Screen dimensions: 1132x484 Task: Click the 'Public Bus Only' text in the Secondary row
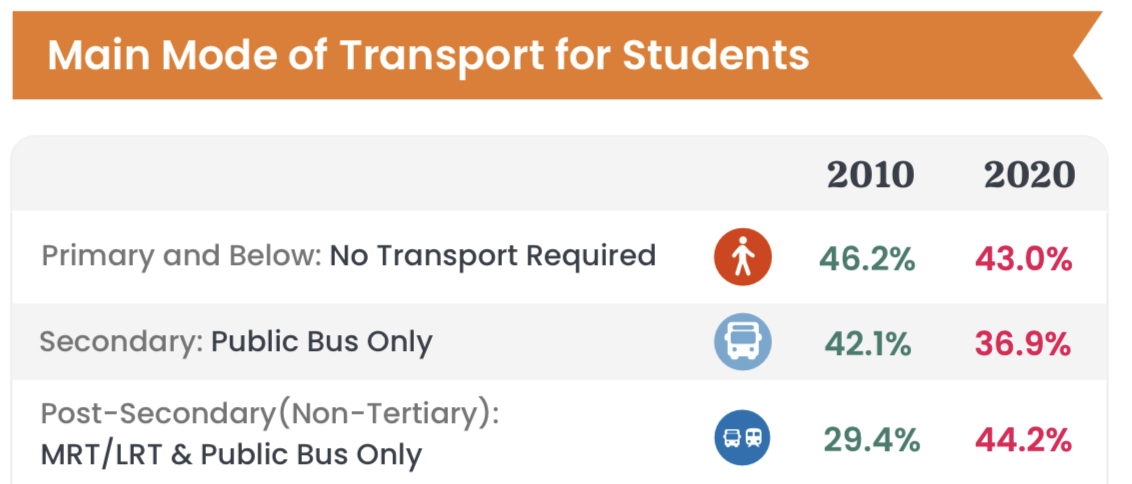click(x=322, y=342)
